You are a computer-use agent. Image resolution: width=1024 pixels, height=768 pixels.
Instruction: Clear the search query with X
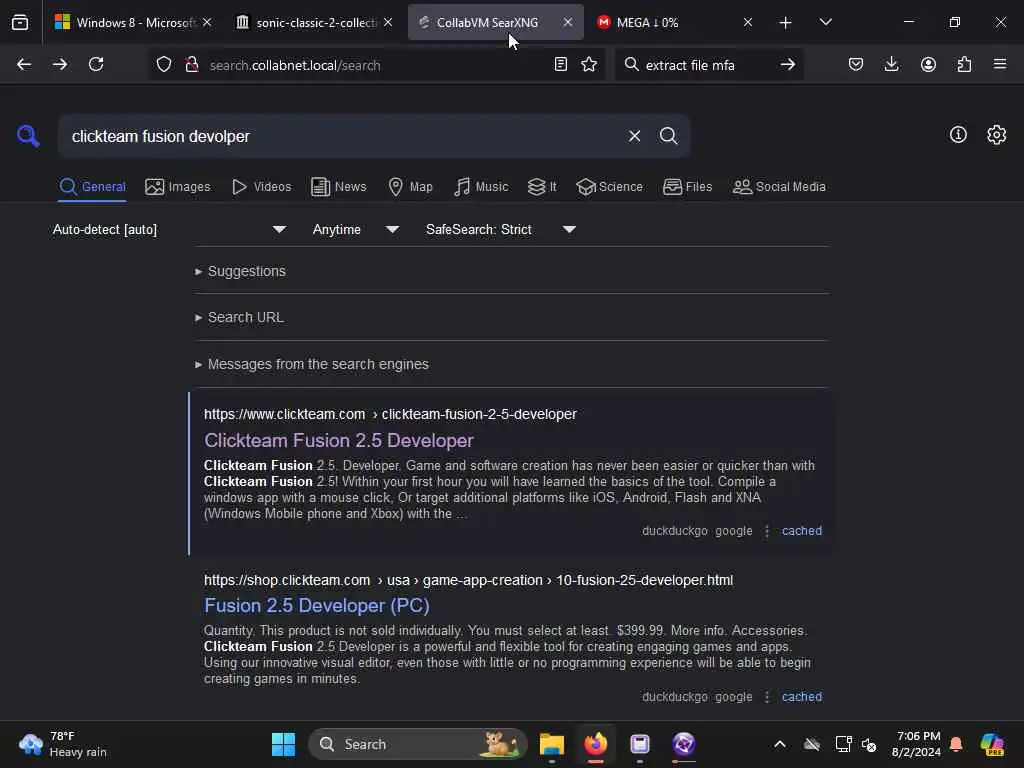(x=634, y=136)
